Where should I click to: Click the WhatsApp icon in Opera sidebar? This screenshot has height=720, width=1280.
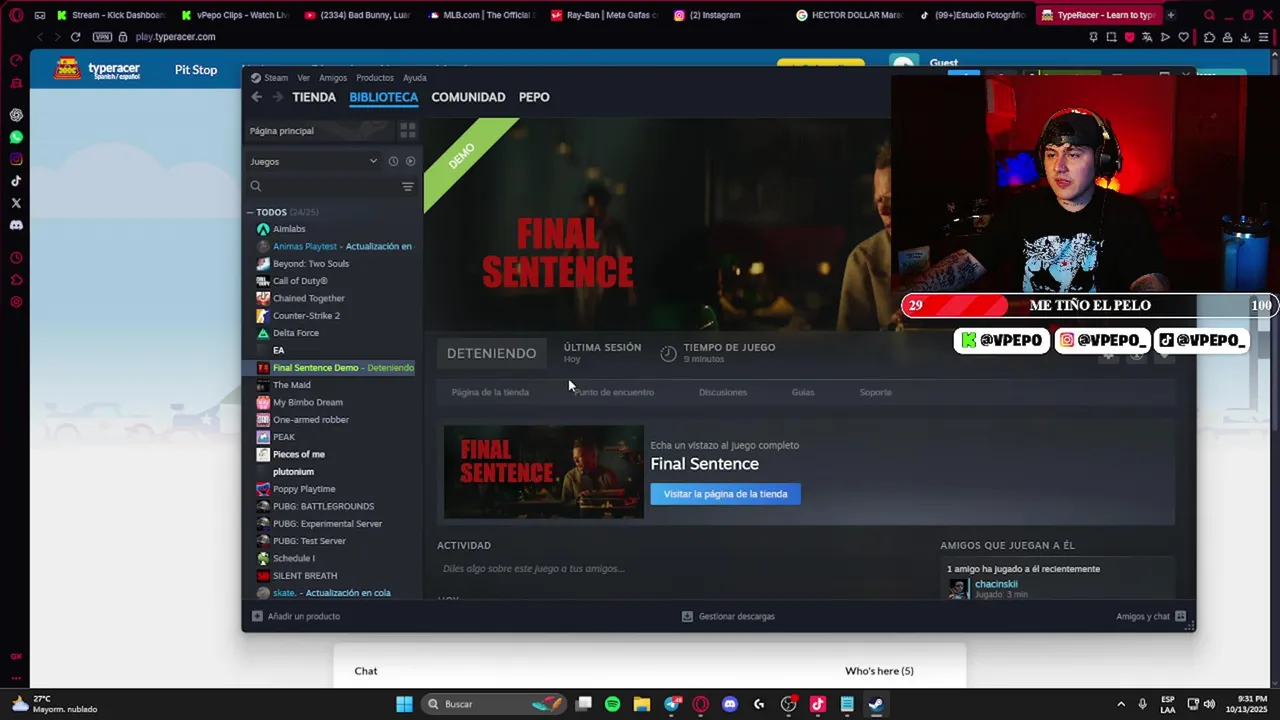16,137
